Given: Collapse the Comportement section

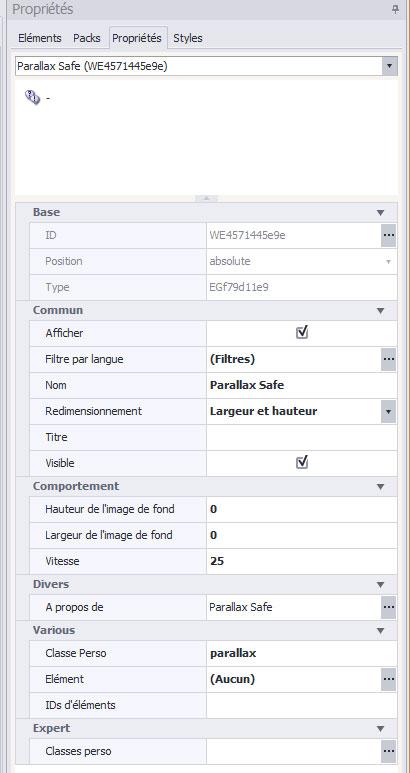Looking at the screenshot, I should (380, 487).
